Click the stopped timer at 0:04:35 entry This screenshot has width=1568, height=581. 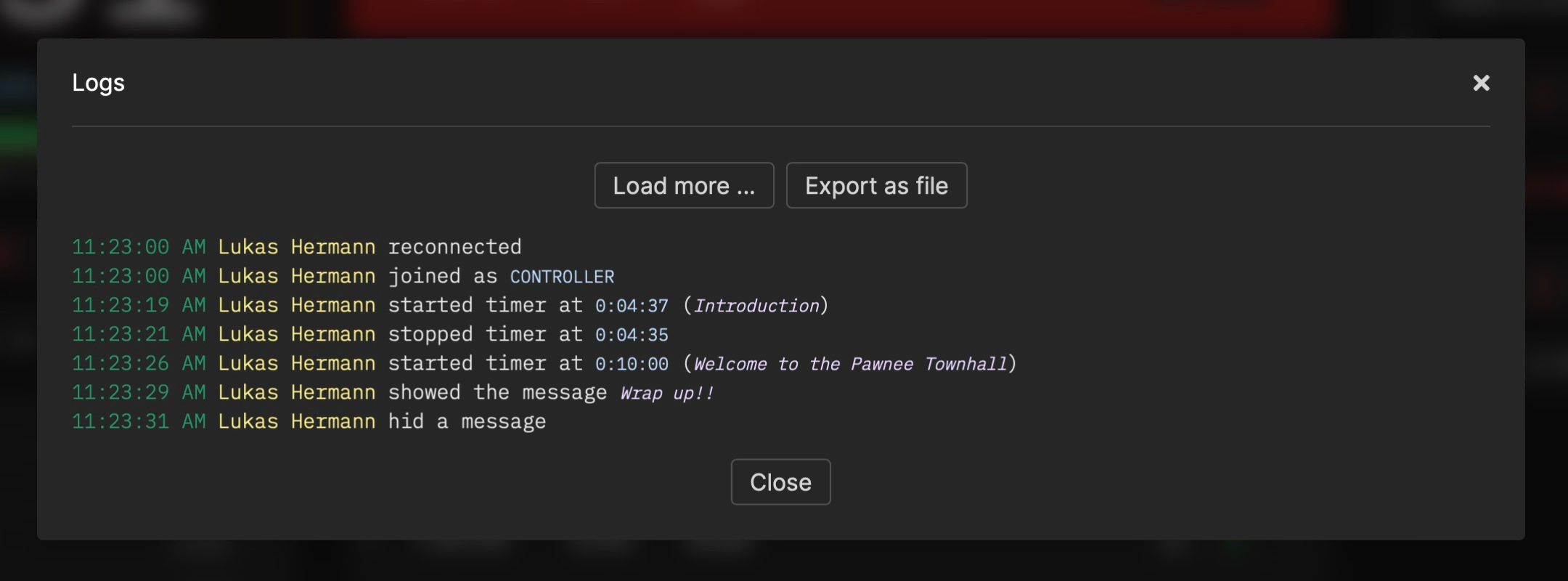(x=528, y=333)
